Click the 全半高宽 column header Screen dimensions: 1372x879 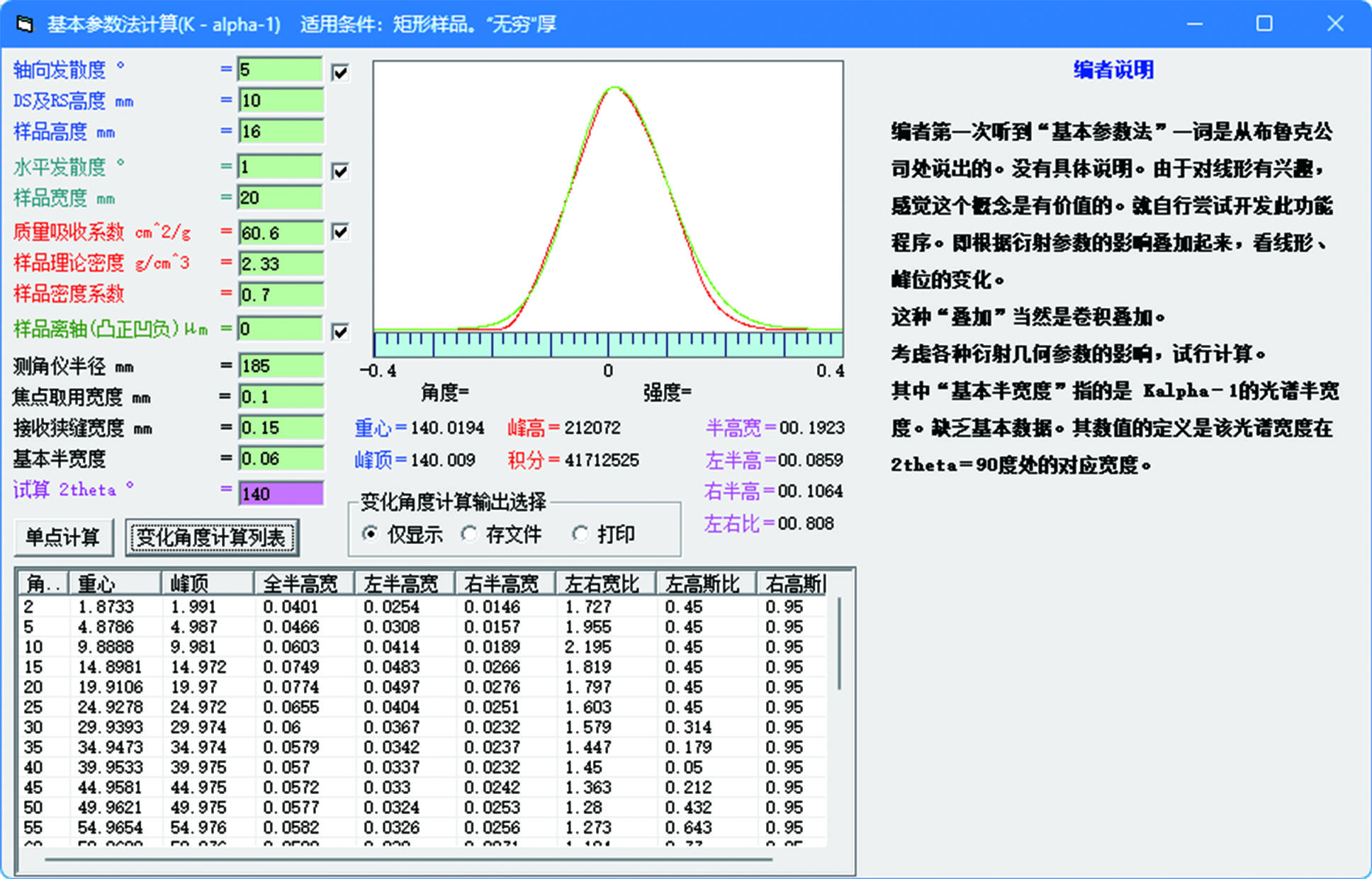click(304, 584)
